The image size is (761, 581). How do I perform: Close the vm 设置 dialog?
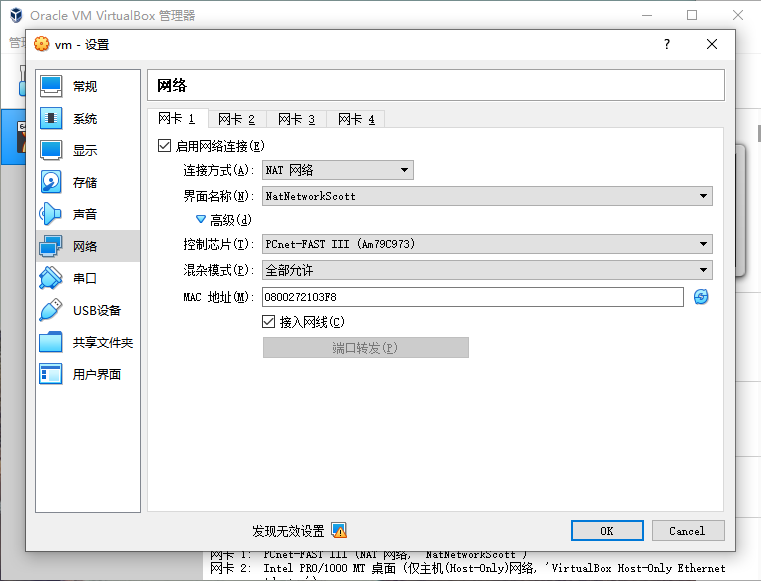712,44
